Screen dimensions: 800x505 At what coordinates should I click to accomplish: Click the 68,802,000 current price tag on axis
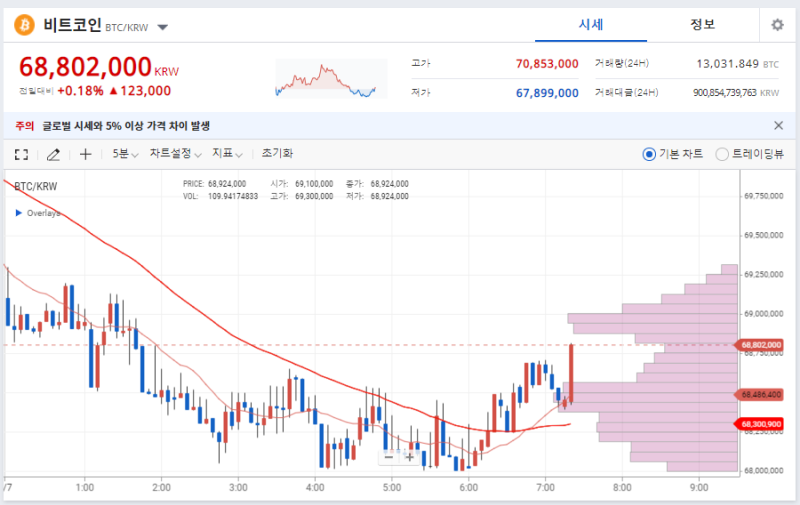coord(759,345)
